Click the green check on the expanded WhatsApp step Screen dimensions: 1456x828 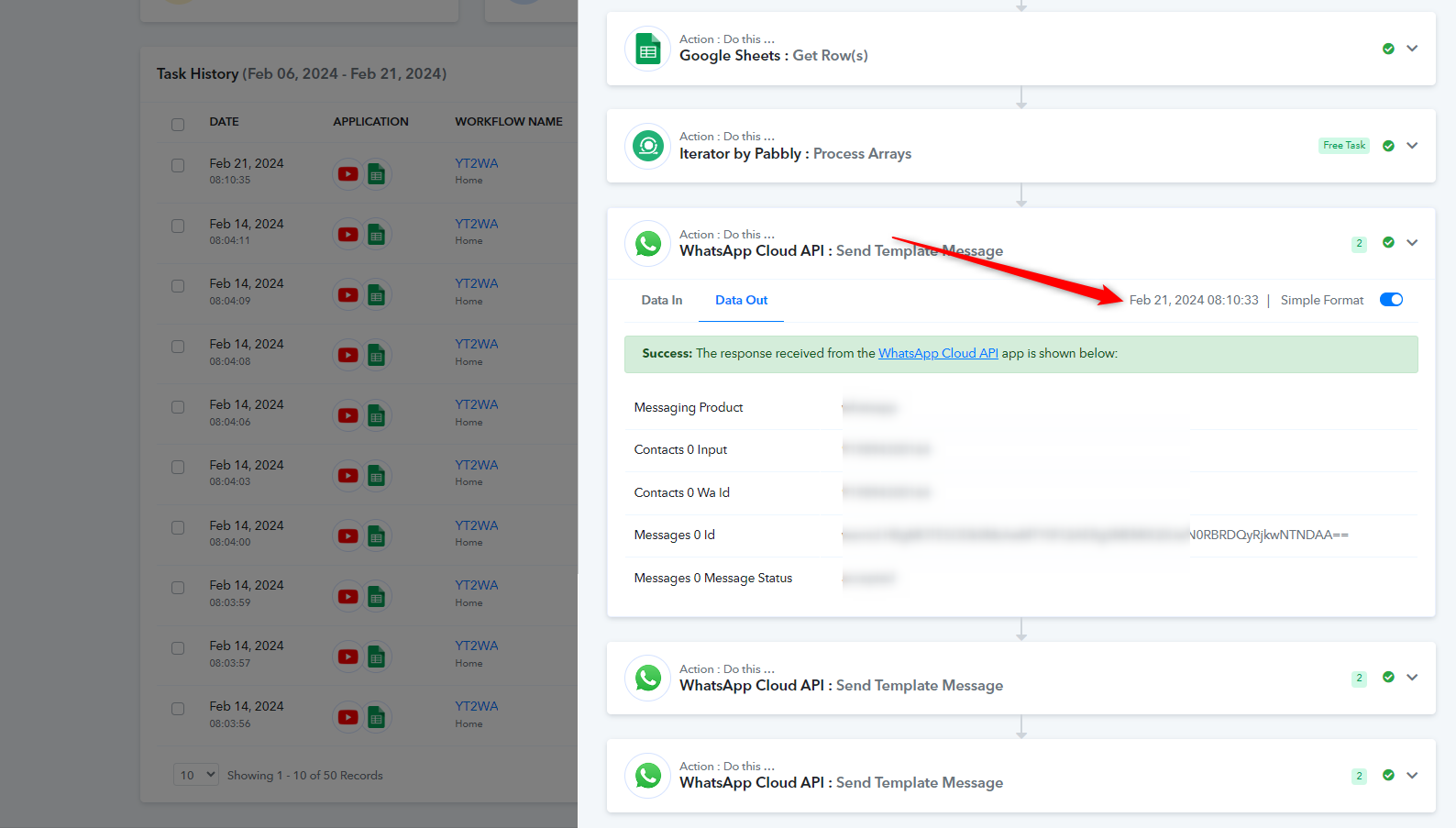pos(1388,243)
